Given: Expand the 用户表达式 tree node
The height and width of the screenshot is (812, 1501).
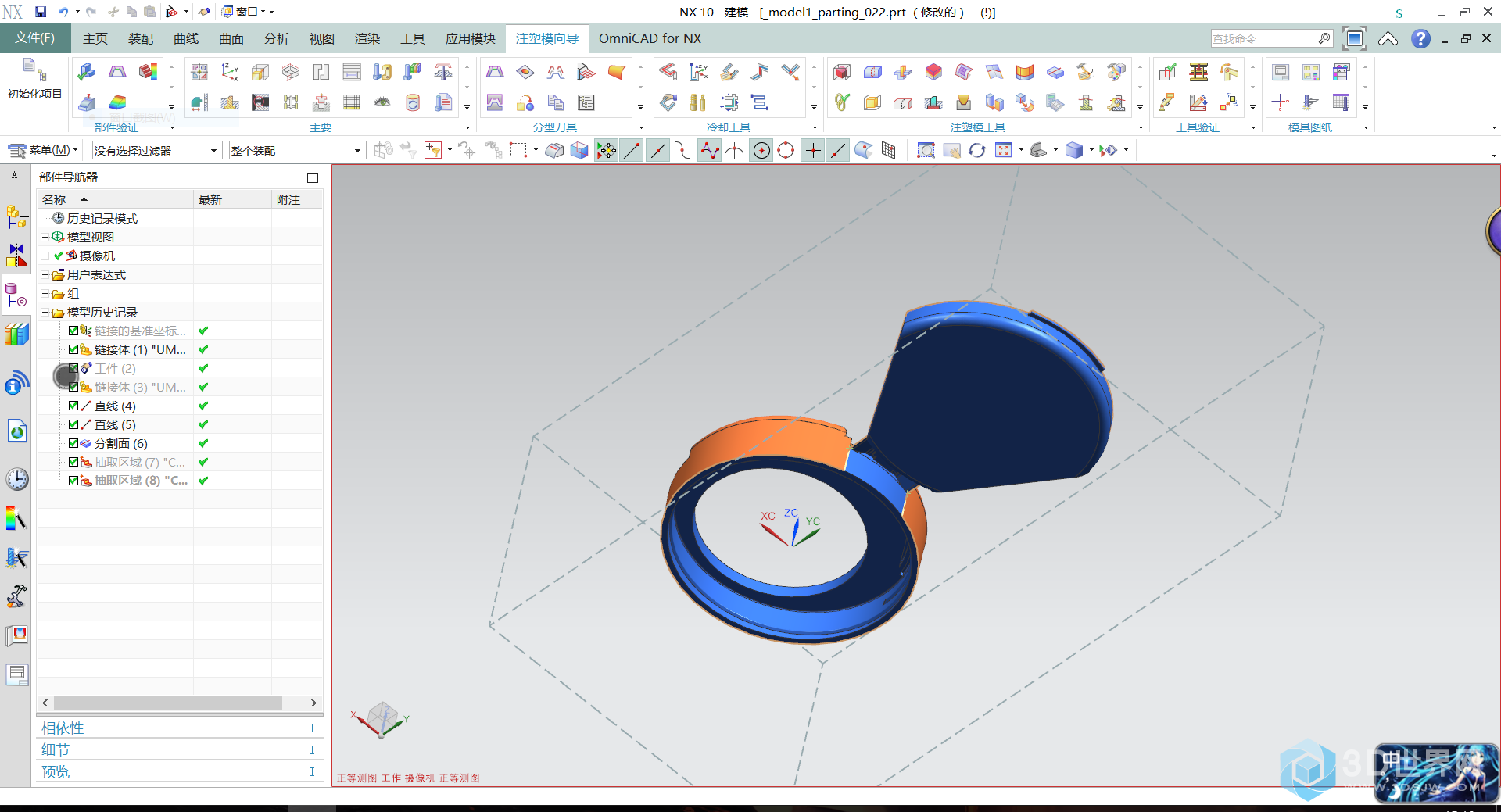Looking at the screenshot, I should 45,274.
